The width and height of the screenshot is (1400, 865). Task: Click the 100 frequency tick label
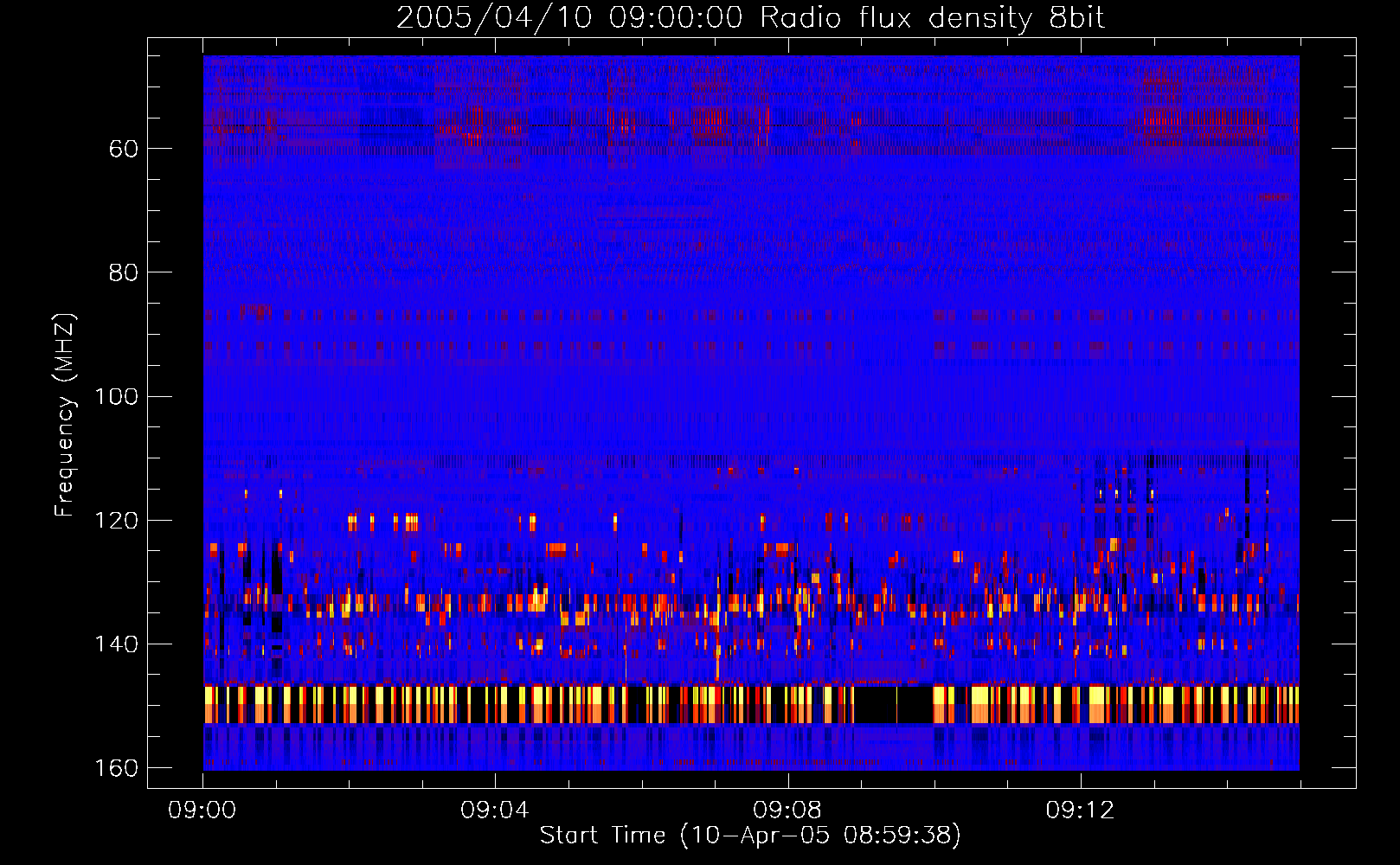117,396
